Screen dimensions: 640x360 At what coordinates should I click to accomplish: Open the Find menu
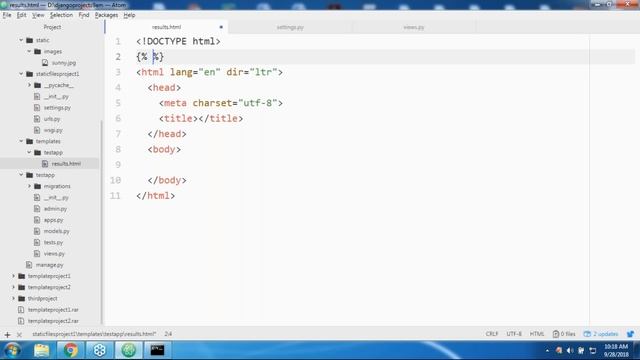[84, 15]
